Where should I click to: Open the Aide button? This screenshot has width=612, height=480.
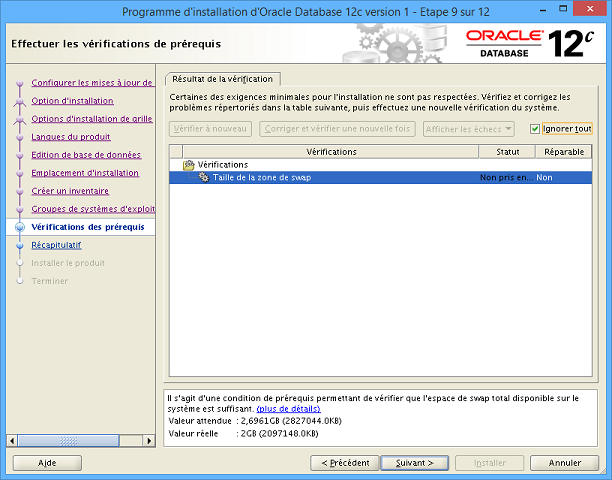(x=47, y=463)
